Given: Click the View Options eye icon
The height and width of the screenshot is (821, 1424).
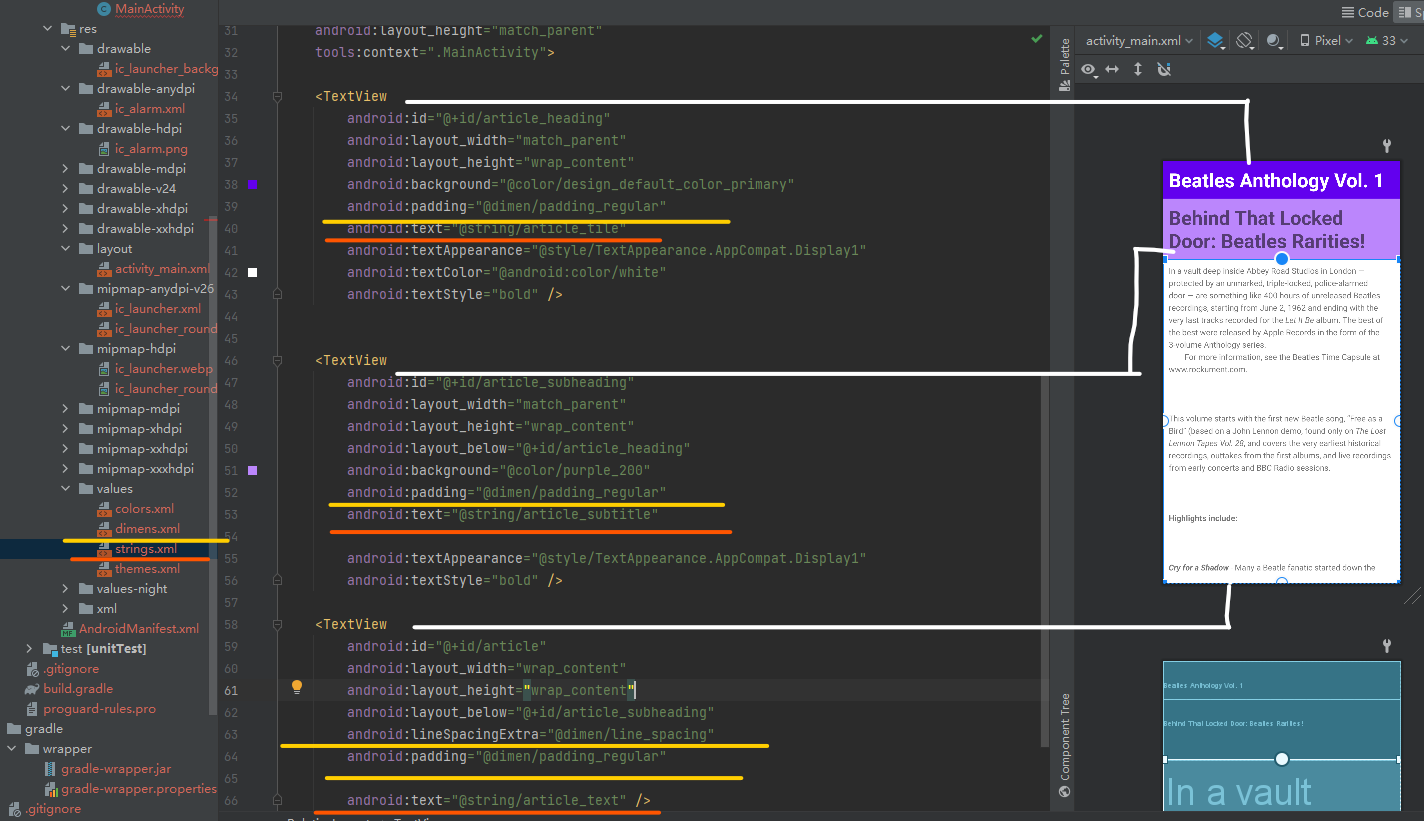Looking at the screenshot, I should click(1087, 70).
